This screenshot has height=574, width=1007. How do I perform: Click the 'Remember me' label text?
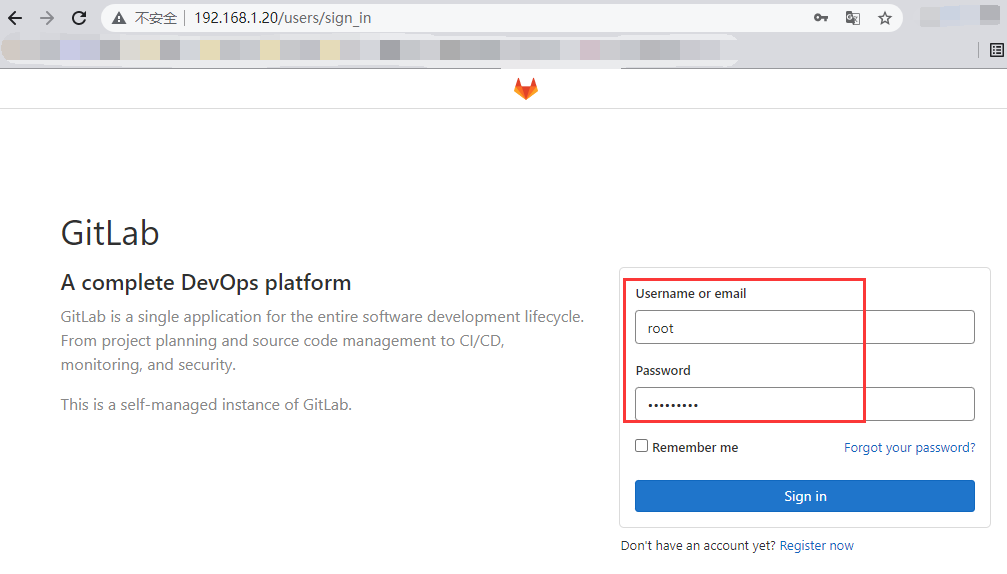click(695, 448)
